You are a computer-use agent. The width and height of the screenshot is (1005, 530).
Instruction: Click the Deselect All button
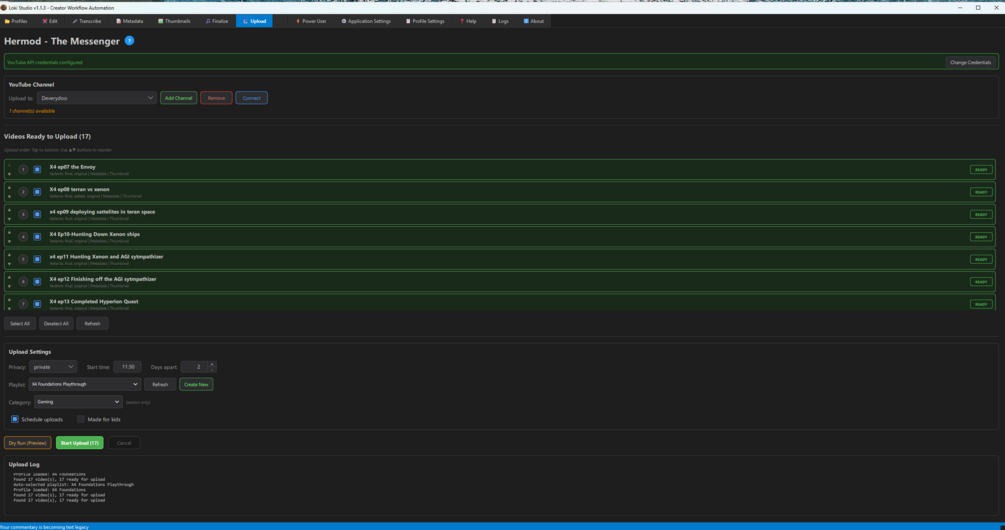[56, 324]
